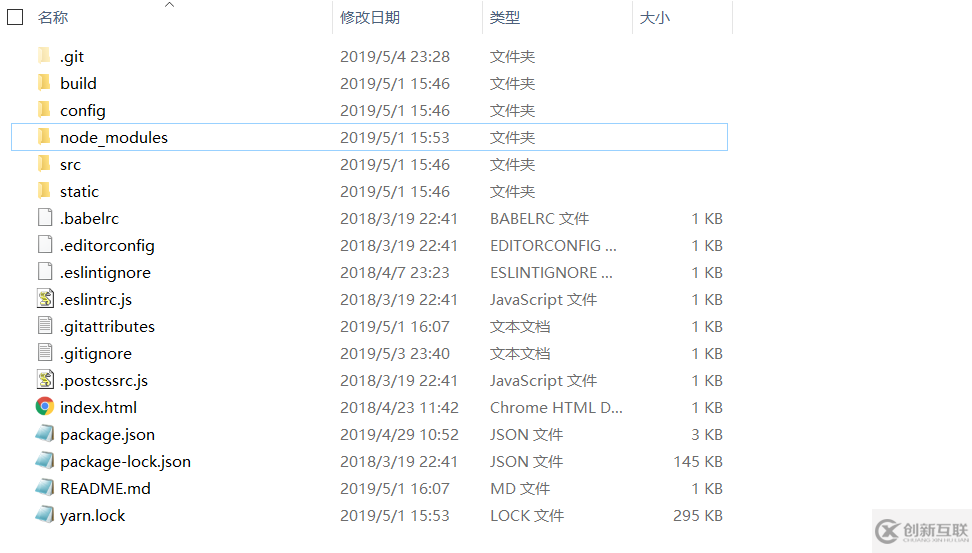The width and height of the screenshot is (972, 553).
Task: Click the EDITORCONFIG ... type cell
Action: click(553, 246)
